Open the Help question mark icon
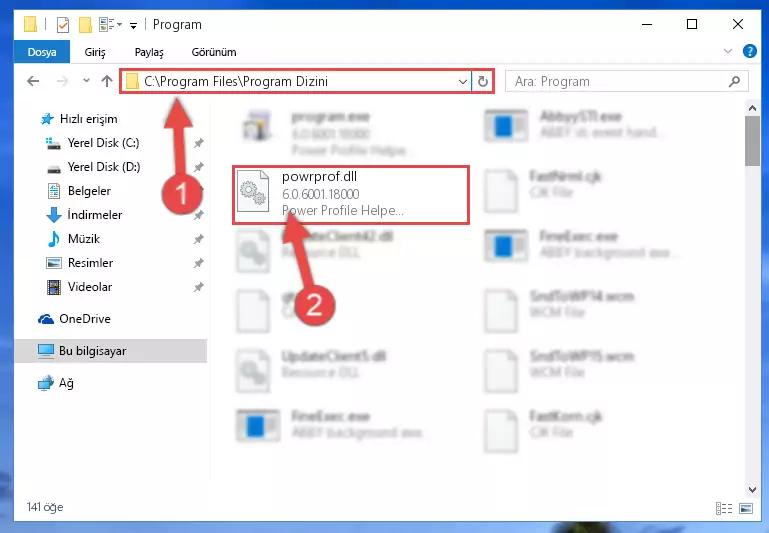Screen dimensions: 769x533 (x=749, y=51)
